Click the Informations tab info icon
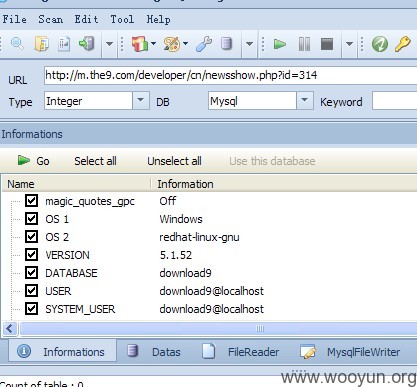 24,351
